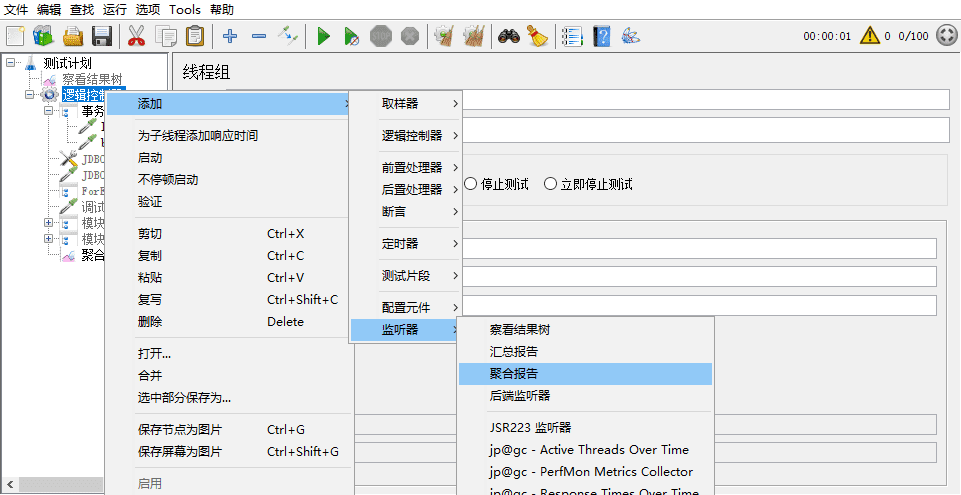This screenshot has height=495, width=961.
Task: Choose 复写 (Ctrl+Shift+C) context menu entry
Action: click(230, 300)
